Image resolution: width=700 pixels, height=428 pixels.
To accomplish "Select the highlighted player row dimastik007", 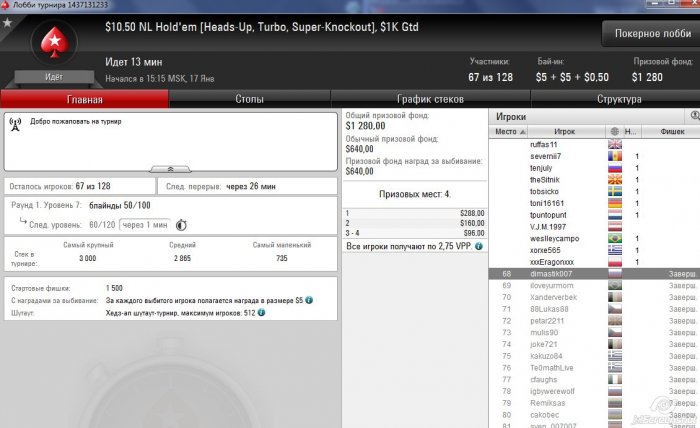I will 594,274.
